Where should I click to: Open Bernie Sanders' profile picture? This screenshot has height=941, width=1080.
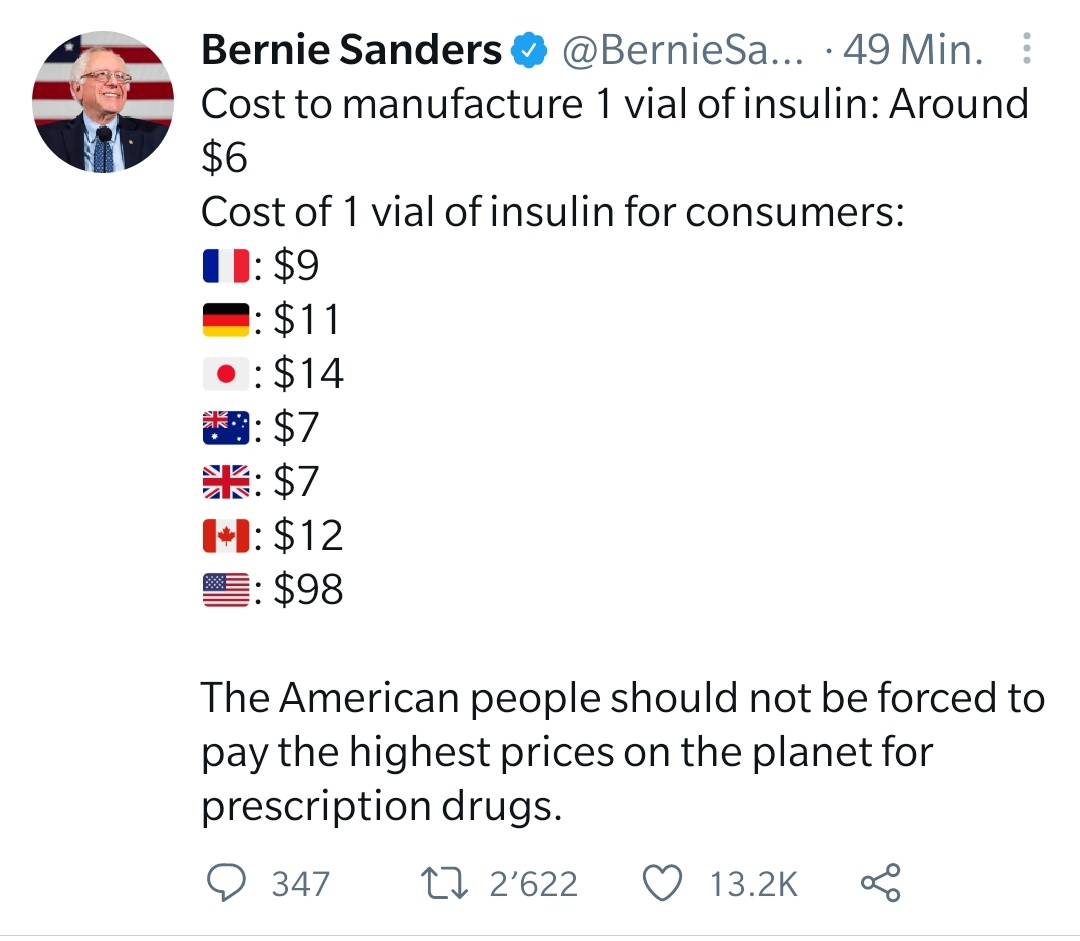(103, 102)
